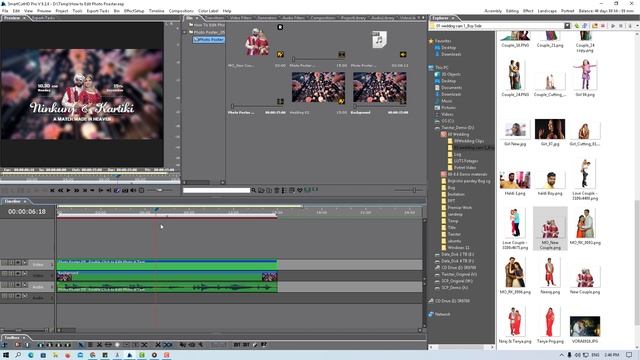Switch to the Video Filters tab
The width and height of the screenshot is (640, 360).
(x=240, y=18)
